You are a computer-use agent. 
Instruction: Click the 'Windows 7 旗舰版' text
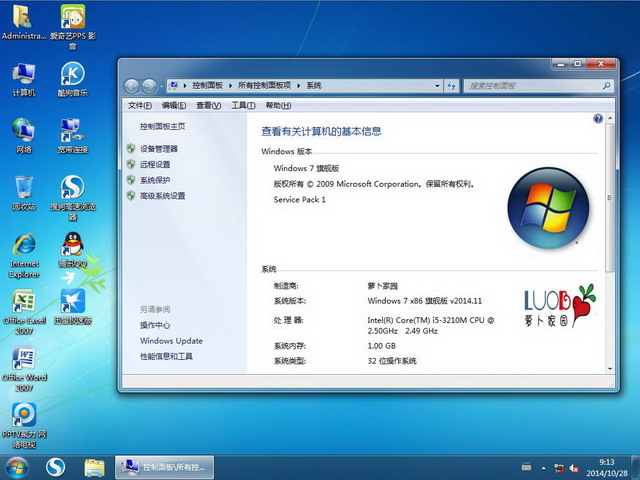[x=306, y=168]
